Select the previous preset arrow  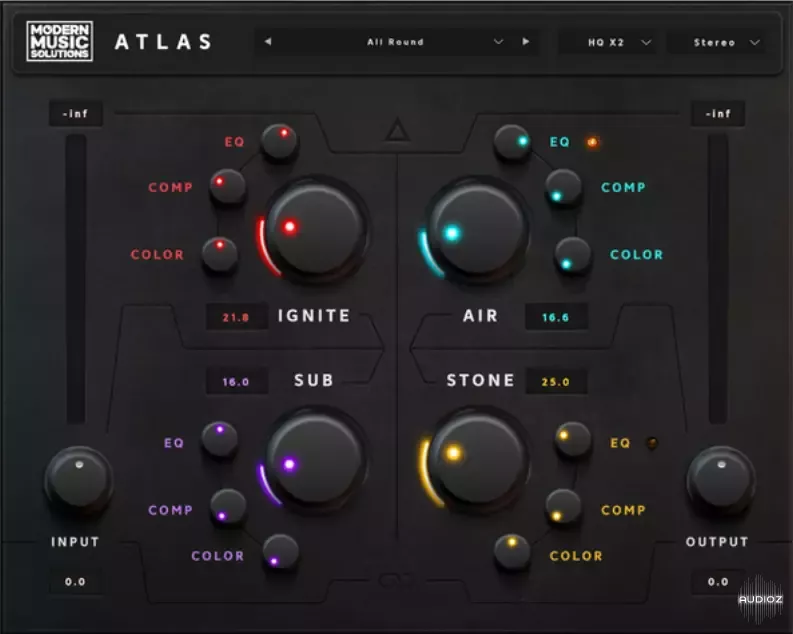pyautogui.click(x=268, y=42)
